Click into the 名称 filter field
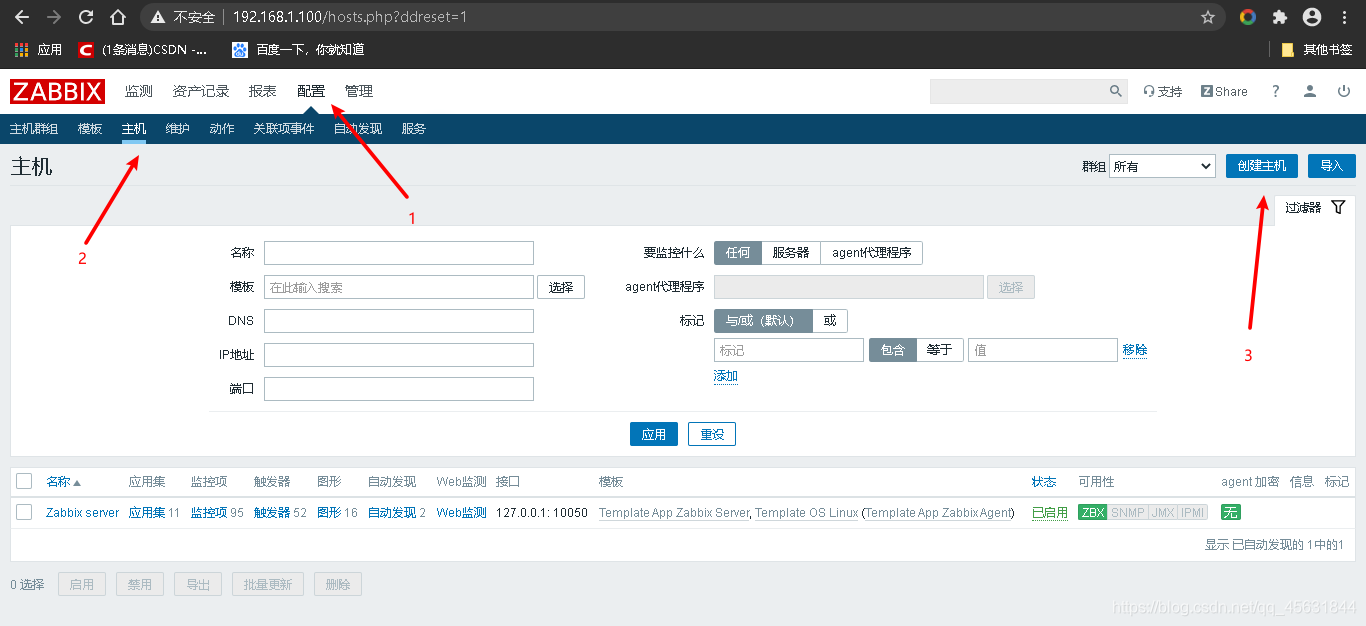This screenshot has height=626, width=1366. pyautogui.click(x=399, y=253)
